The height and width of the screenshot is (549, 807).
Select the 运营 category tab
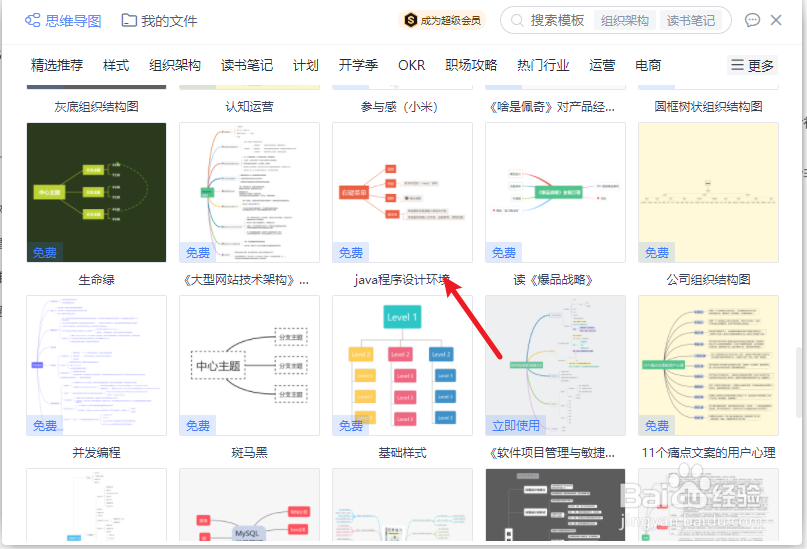tap(602, 65)
